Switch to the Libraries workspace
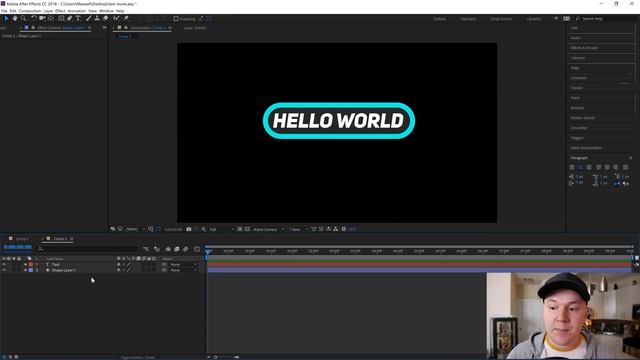The height and width of the screenshot is (360, 640). point(533,19)
